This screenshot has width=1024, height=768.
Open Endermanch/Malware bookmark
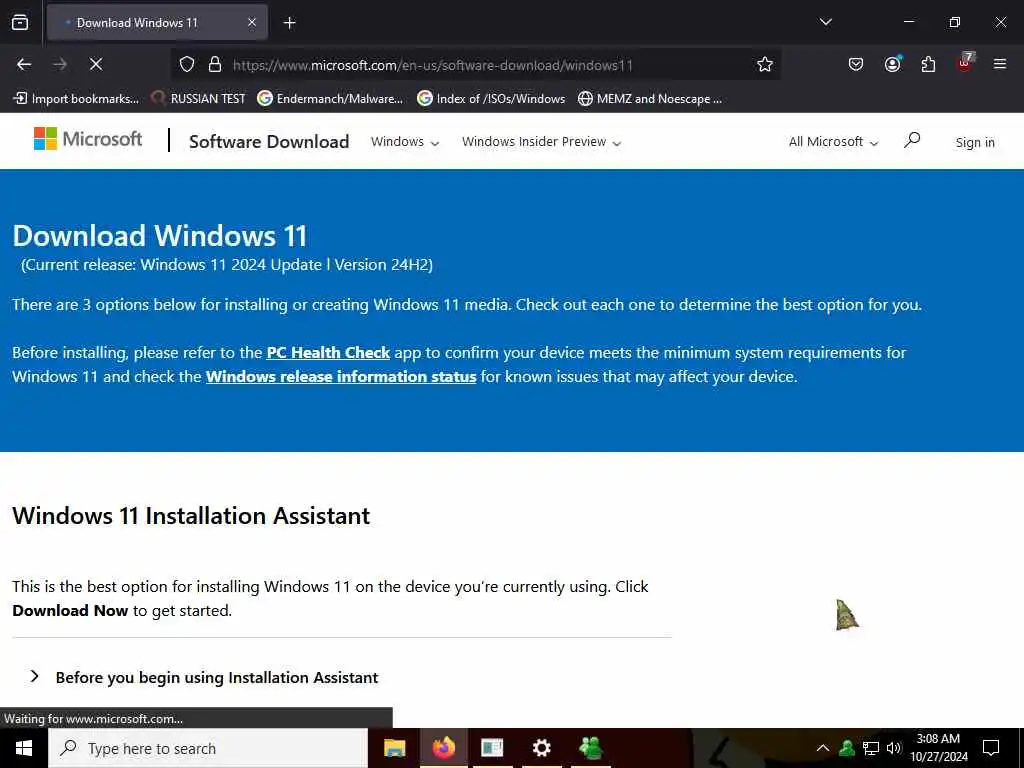(330, 99)
